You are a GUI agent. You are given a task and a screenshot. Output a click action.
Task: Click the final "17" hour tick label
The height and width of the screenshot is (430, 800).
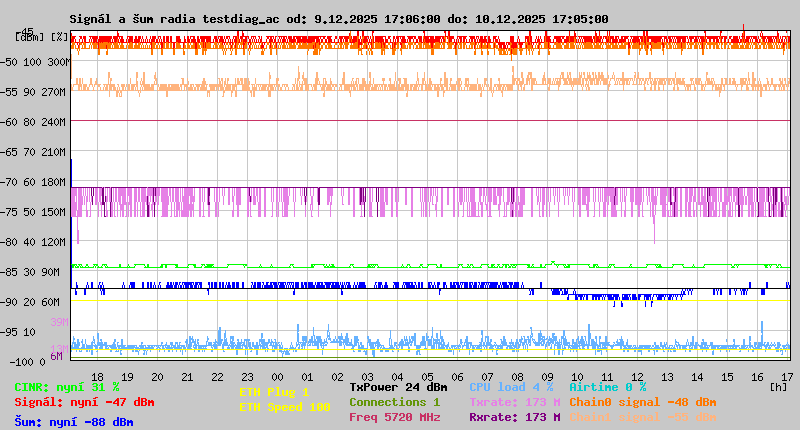tap(787, 377)
